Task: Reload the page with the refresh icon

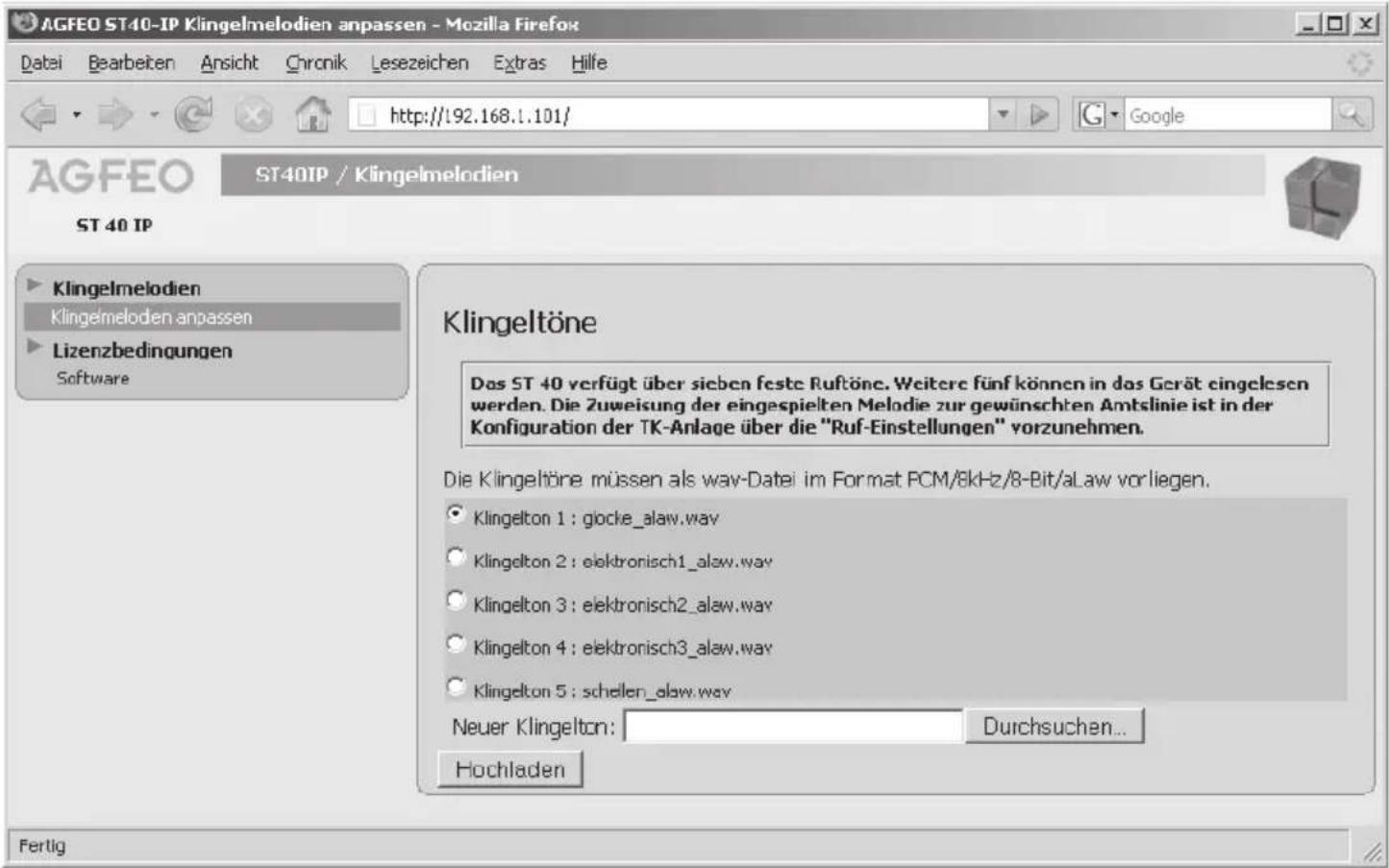Action: coord(193,115)
